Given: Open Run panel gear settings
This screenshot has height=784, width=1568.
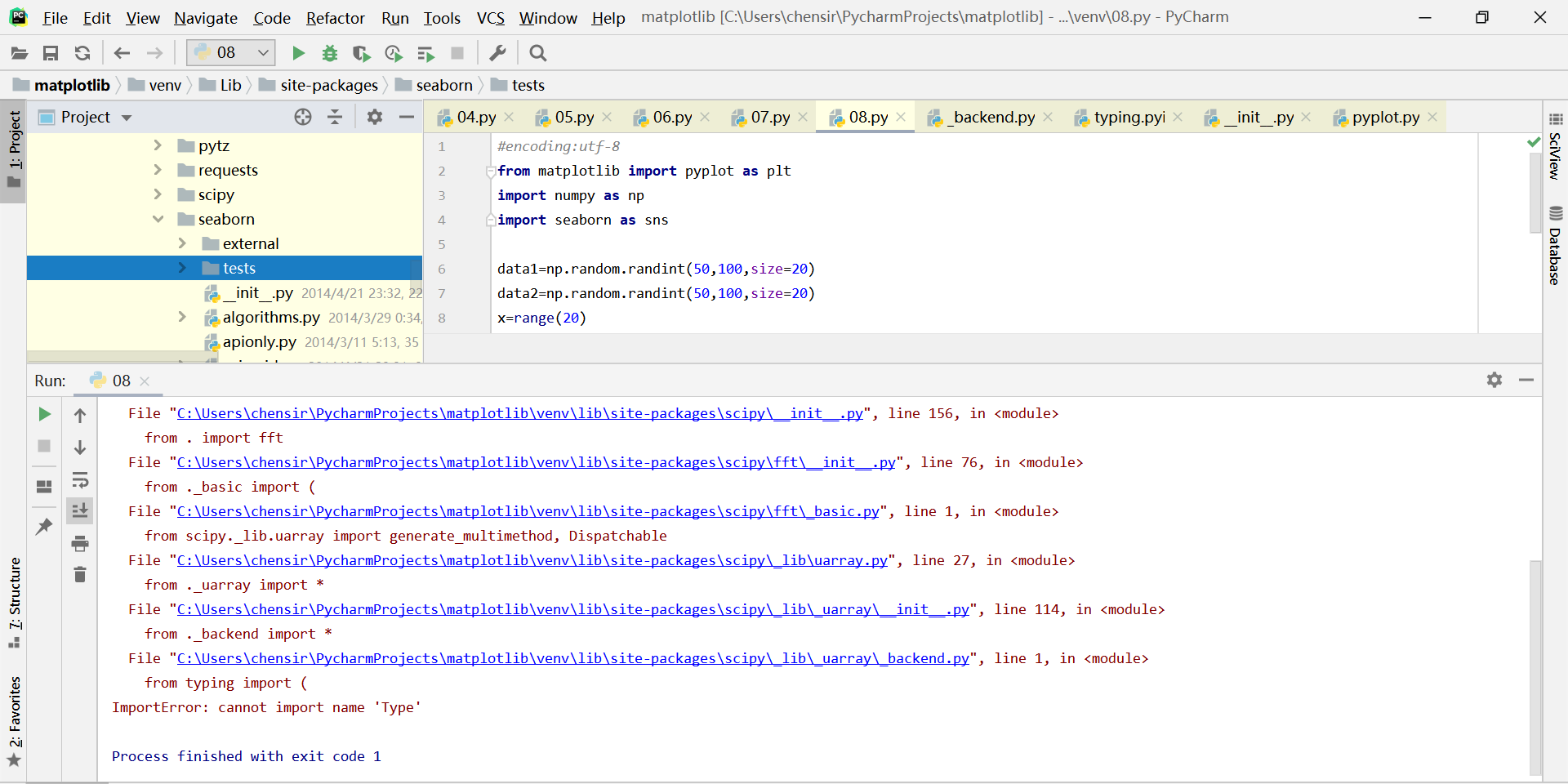Looking at the screenshot, I should coord(1494,380).
